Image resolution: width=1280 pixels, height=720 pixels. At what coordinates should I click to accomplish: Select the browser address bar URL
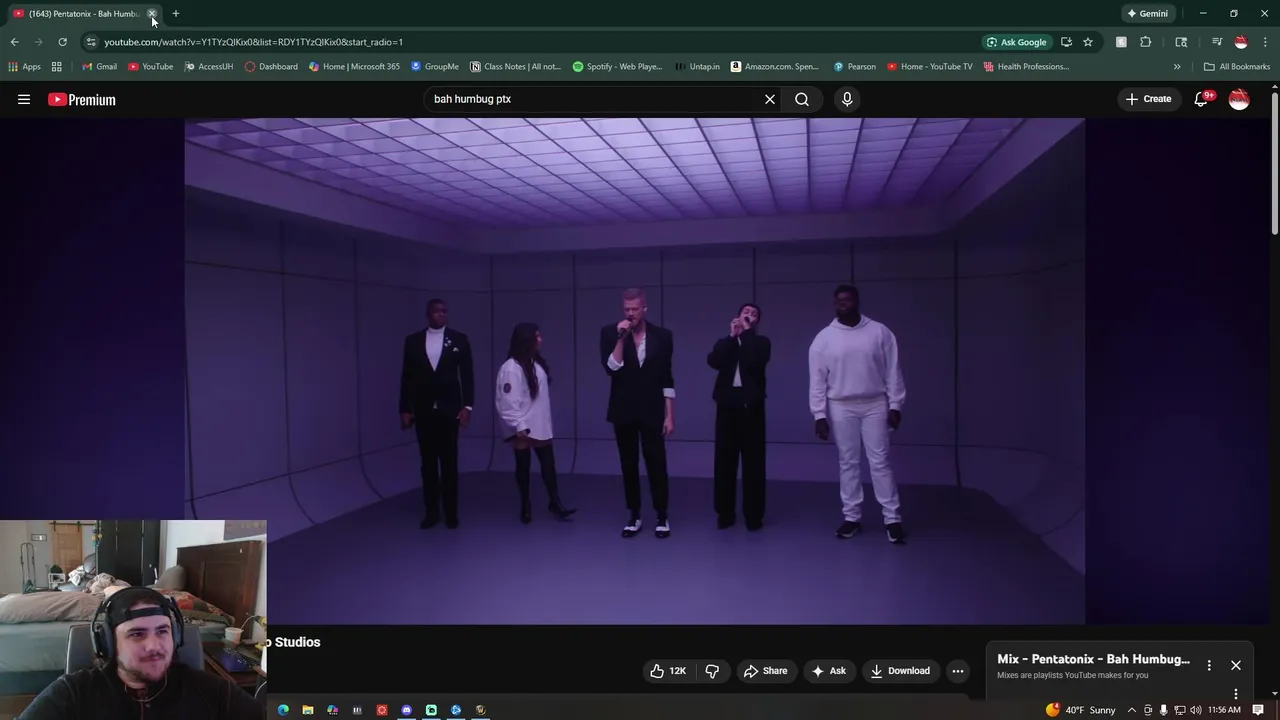(254, 42)
